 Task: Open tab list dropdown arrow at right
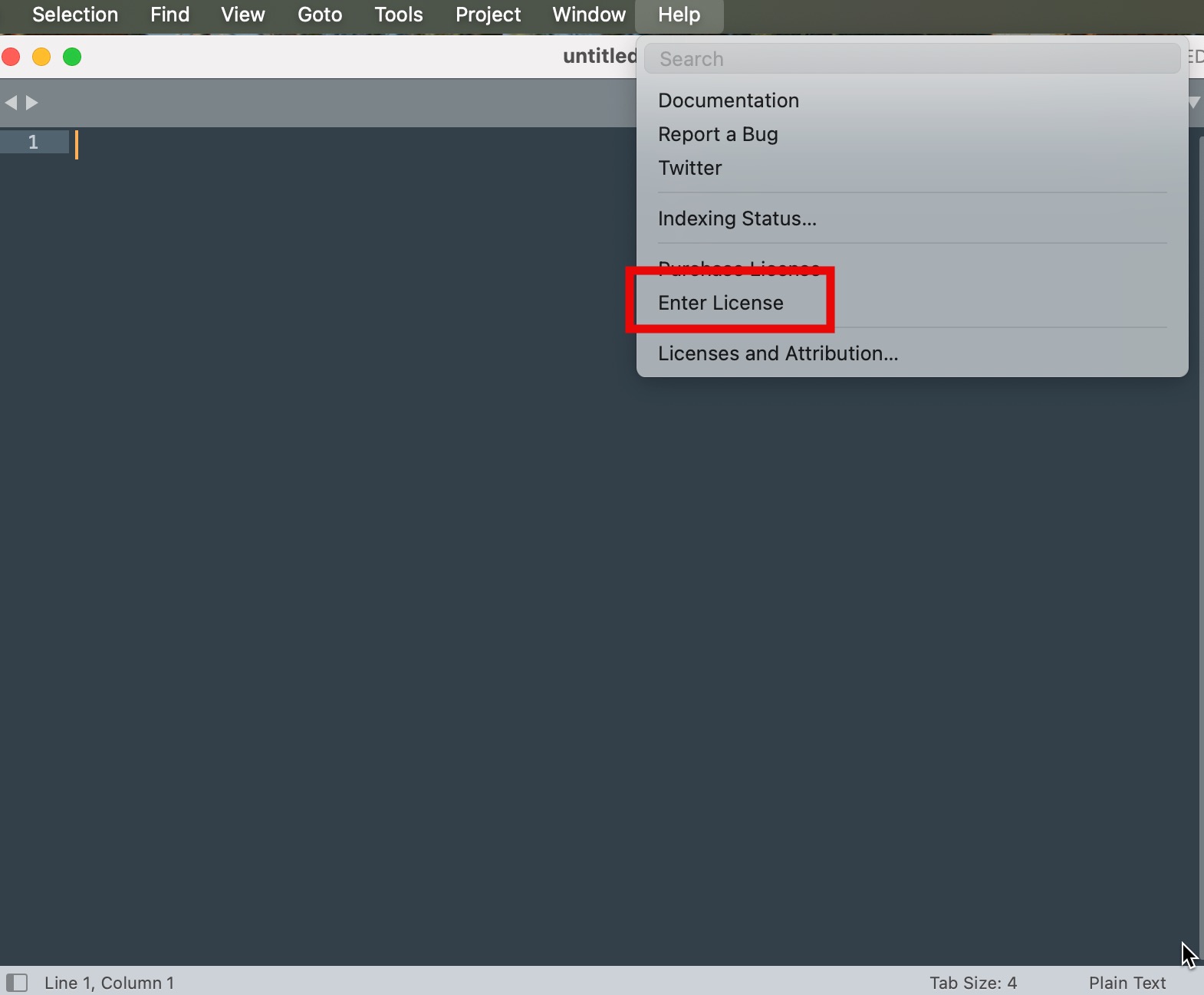click(1194, 103)
